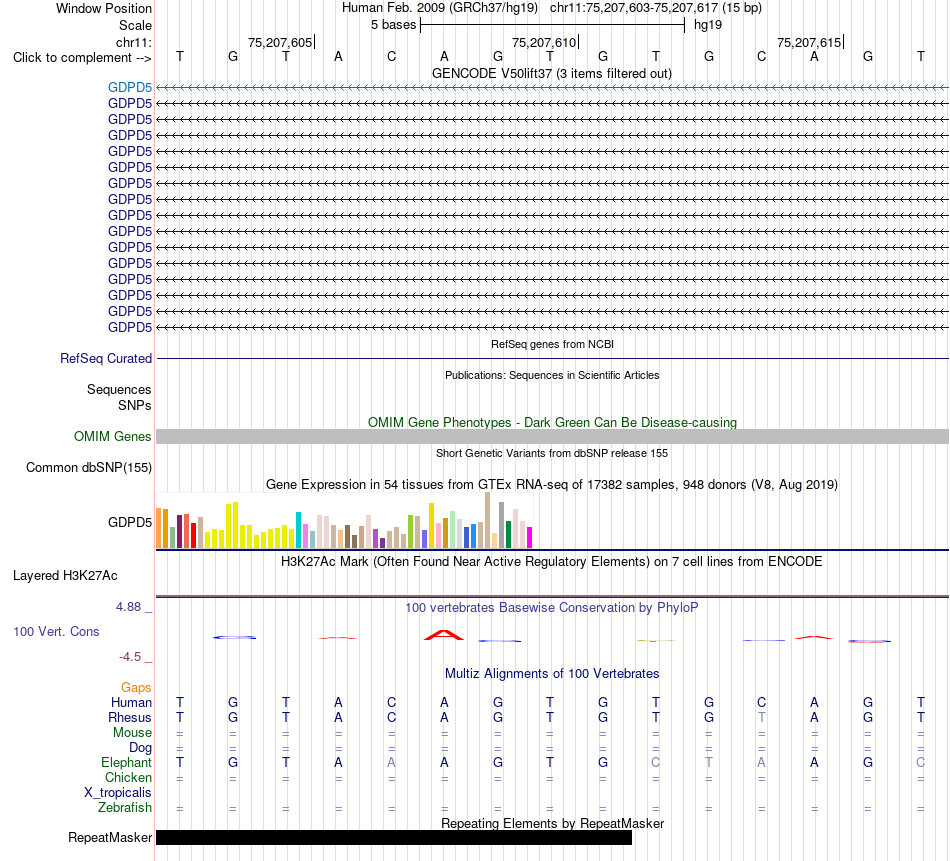This screenshot has height=861, width=950.
Task: Open 'Short Genetic Variants from dbSNP release 155'
Action: point(552,453)
